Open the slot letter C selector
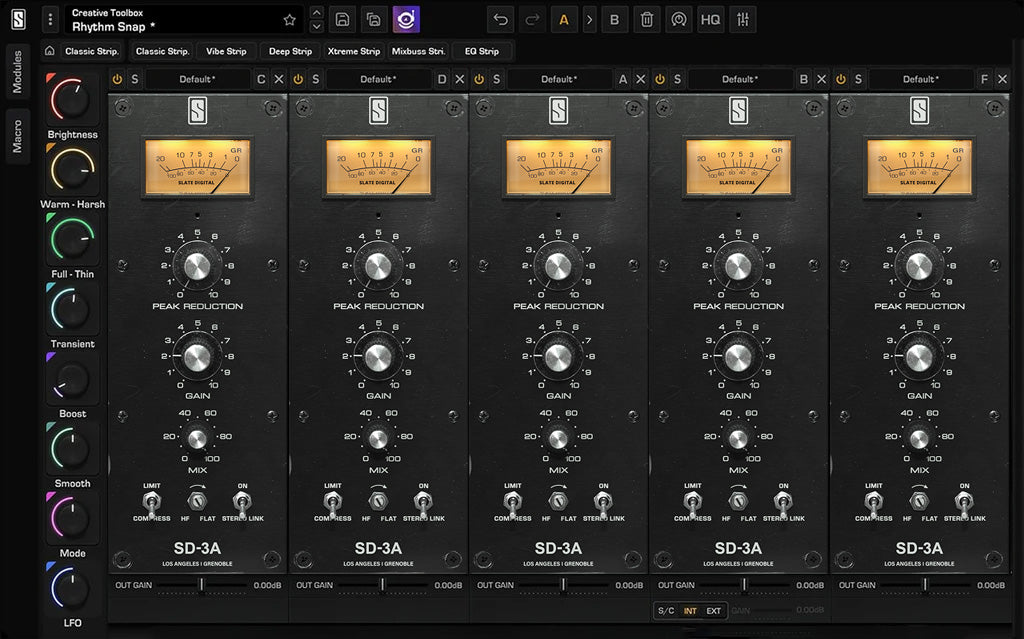The width and height of the screenshot is (1024, 639). (261, 79)
